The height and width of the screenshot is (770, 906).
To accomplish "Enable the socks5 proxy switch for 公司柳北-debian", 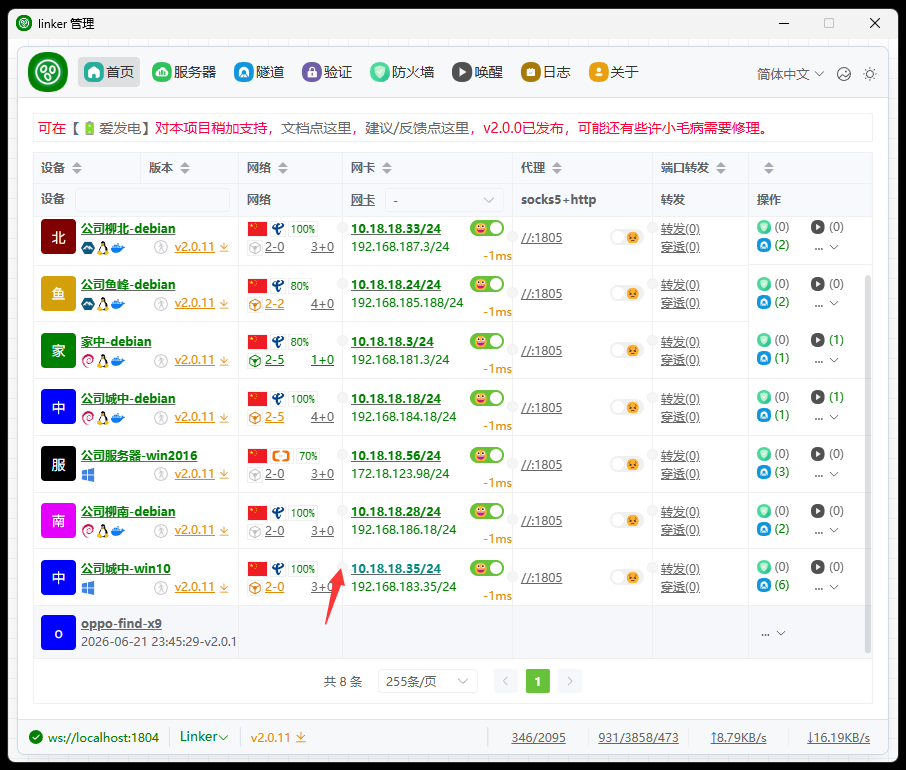I will click(627, 237).
